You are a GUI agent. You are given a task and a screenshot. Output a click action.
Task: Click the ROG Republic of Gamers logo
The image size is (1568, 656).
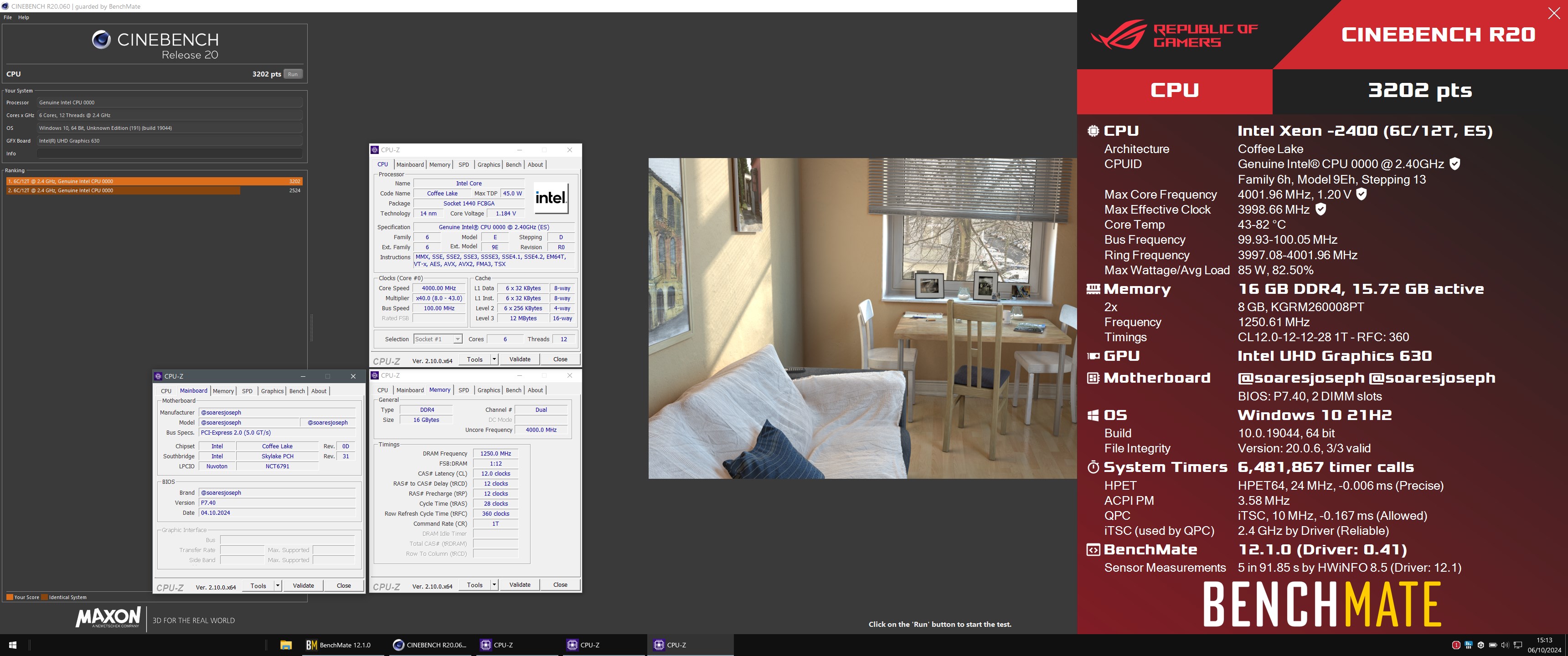(x=1174, y=35)
